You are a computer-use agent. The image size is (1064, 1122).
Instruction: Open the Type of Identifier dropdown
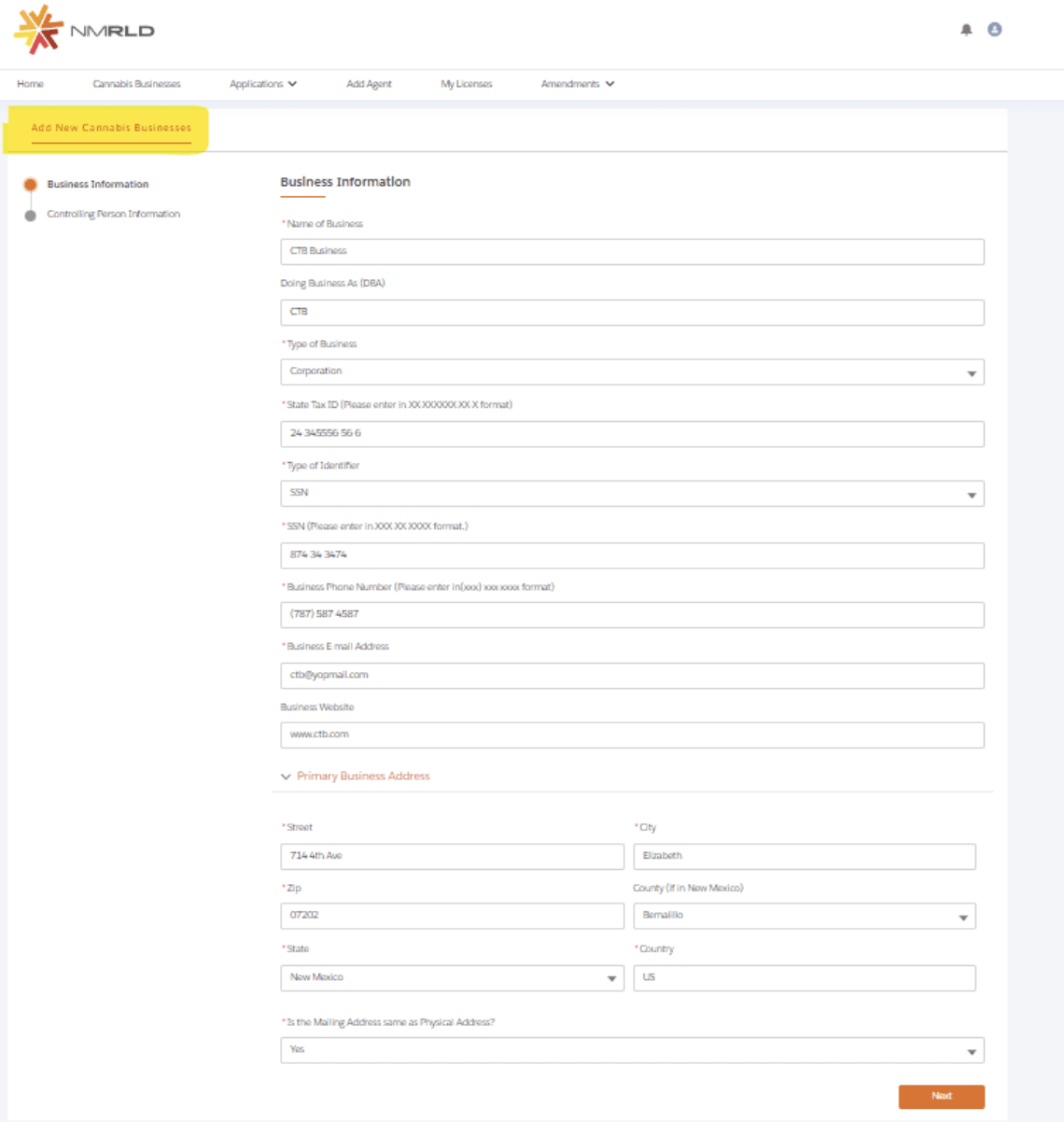coord(632,493)
